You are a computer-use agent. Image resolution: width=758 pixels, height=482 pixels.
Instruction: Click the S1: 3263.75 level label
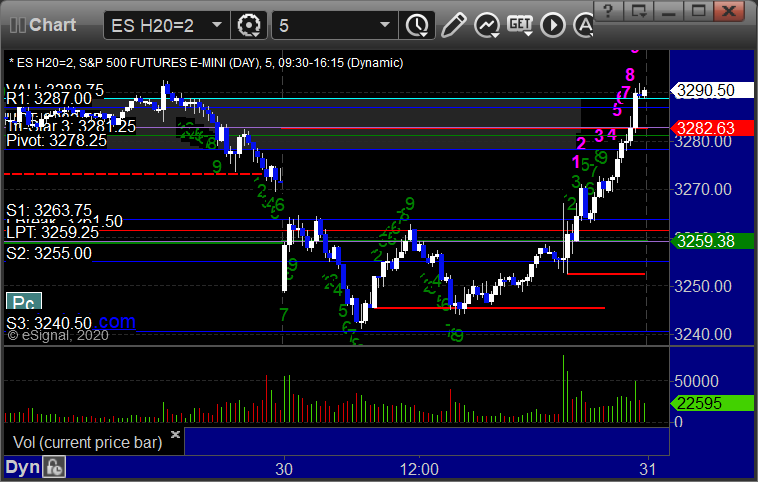coord(49,210)
